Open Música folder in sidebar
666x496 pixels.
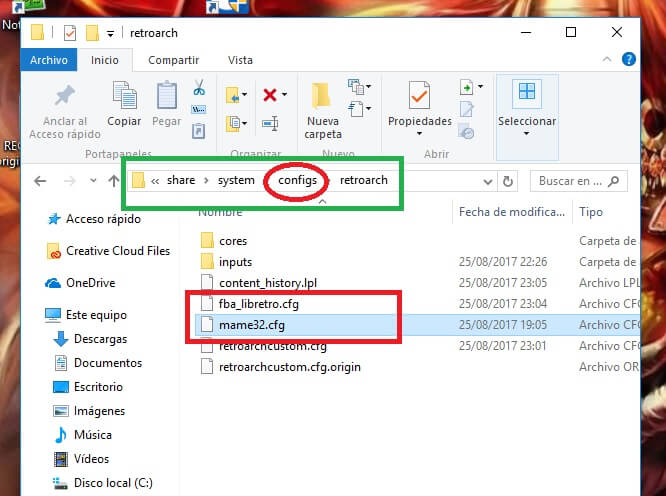pyautogui.click(x=93, y=435)
